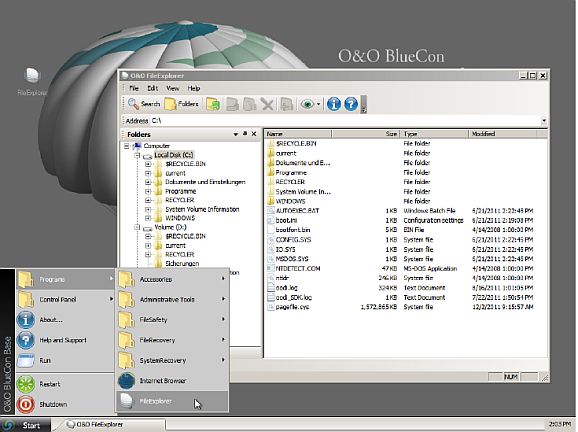Click the green Restart icon

pyautogui.click(x=26, y=384)
